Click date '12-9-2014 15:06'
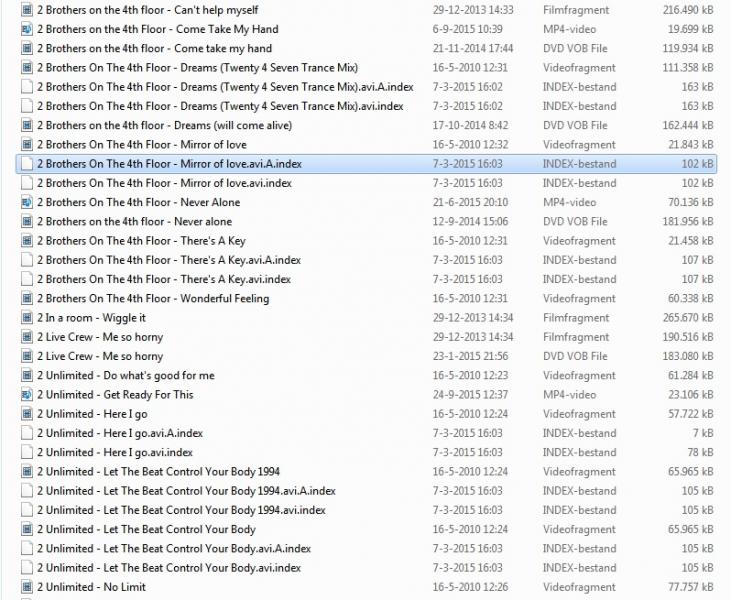 coord(470,221)
